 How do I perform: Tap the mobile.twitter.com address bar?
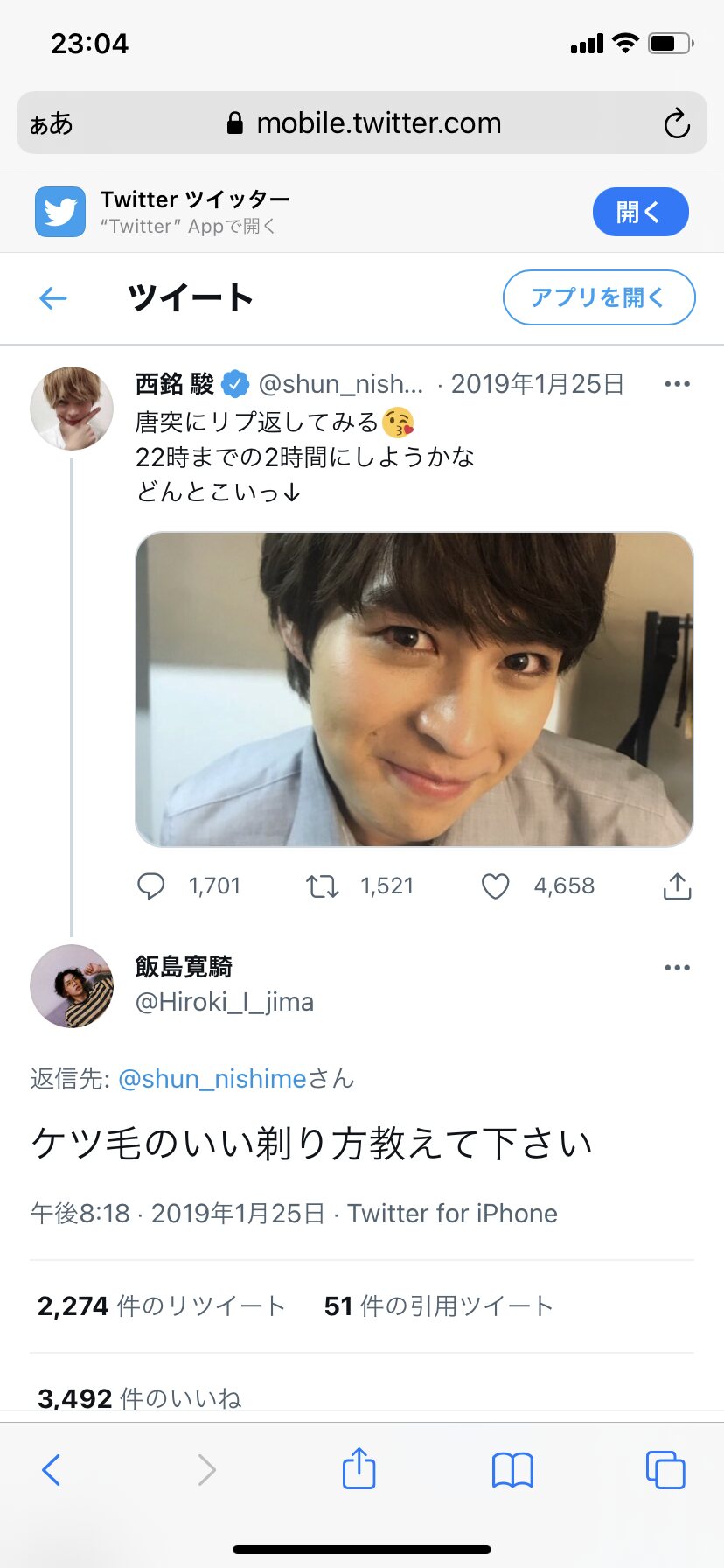(378, 123)
